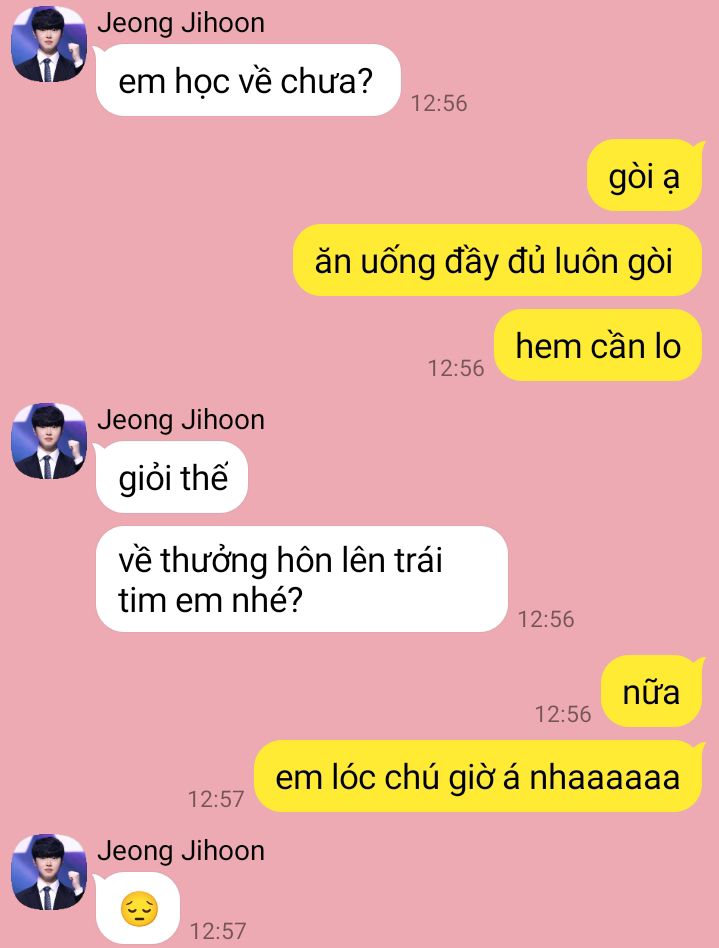Click the 'Jeong Jihoon' name above the emoji bubble
The width and height of the screenshot is (719, 948).
point(181,851)
